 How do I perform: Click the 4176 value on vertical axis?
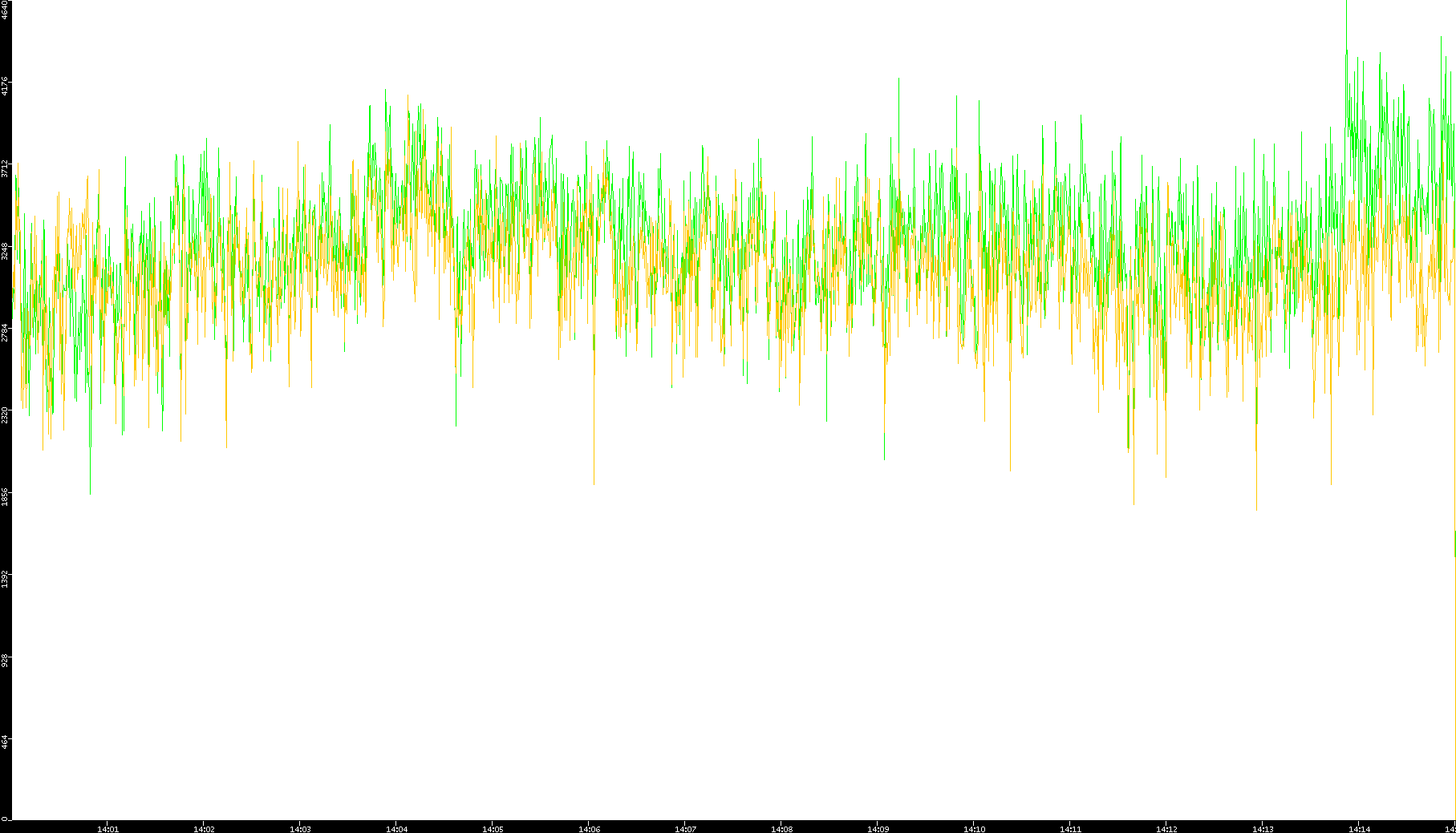coord(5,86)
